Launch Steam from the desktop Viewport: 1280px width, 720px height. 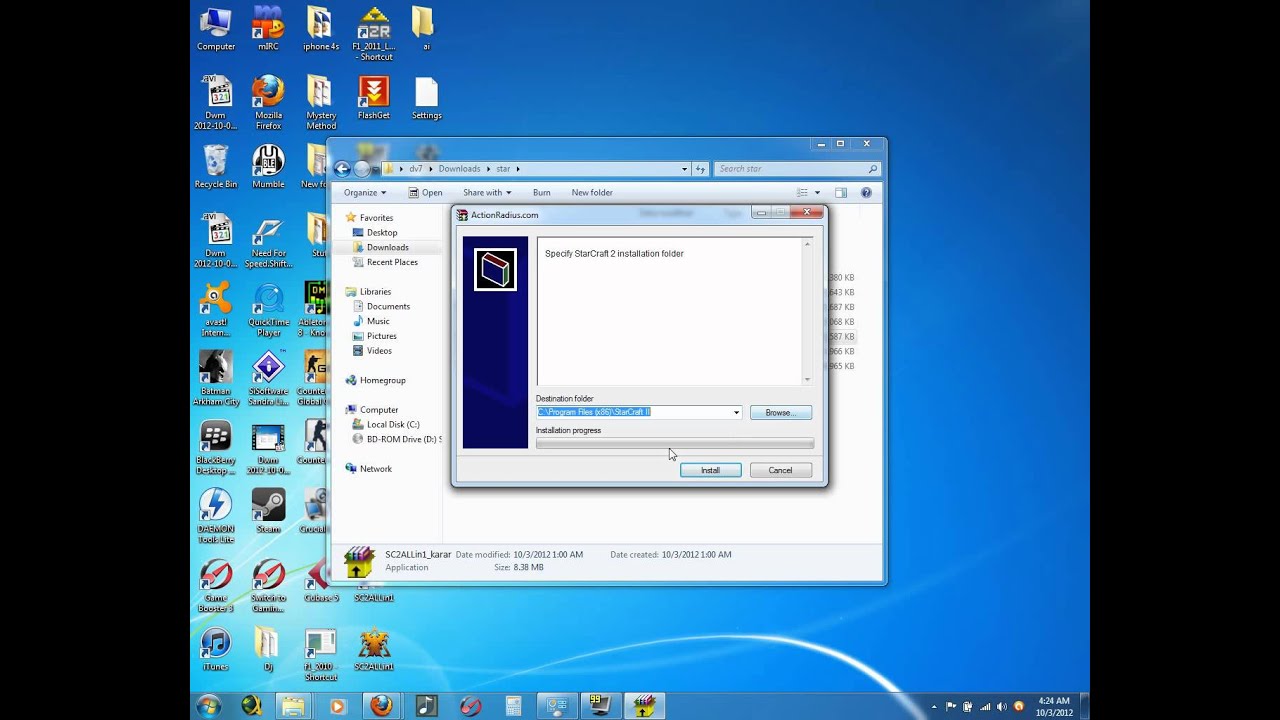click(x=268, y=511)
